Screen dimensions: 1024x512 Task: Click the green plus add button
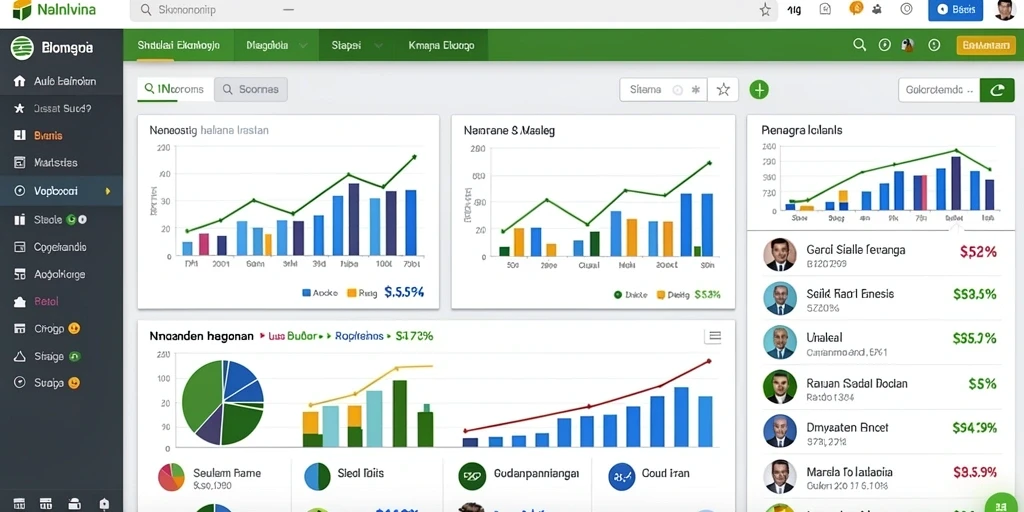(x=759, y=89)
